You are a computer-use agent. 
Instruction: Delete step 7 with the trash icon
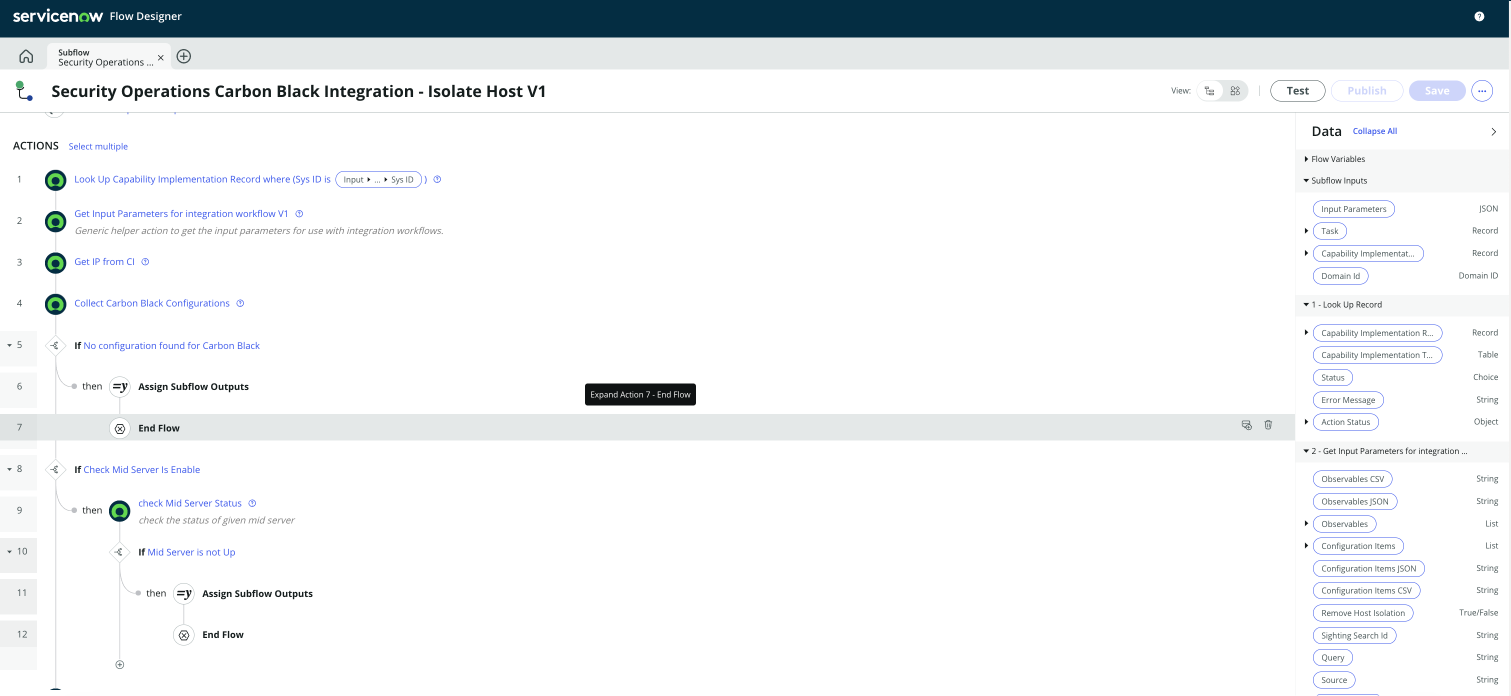(1268, 425)
